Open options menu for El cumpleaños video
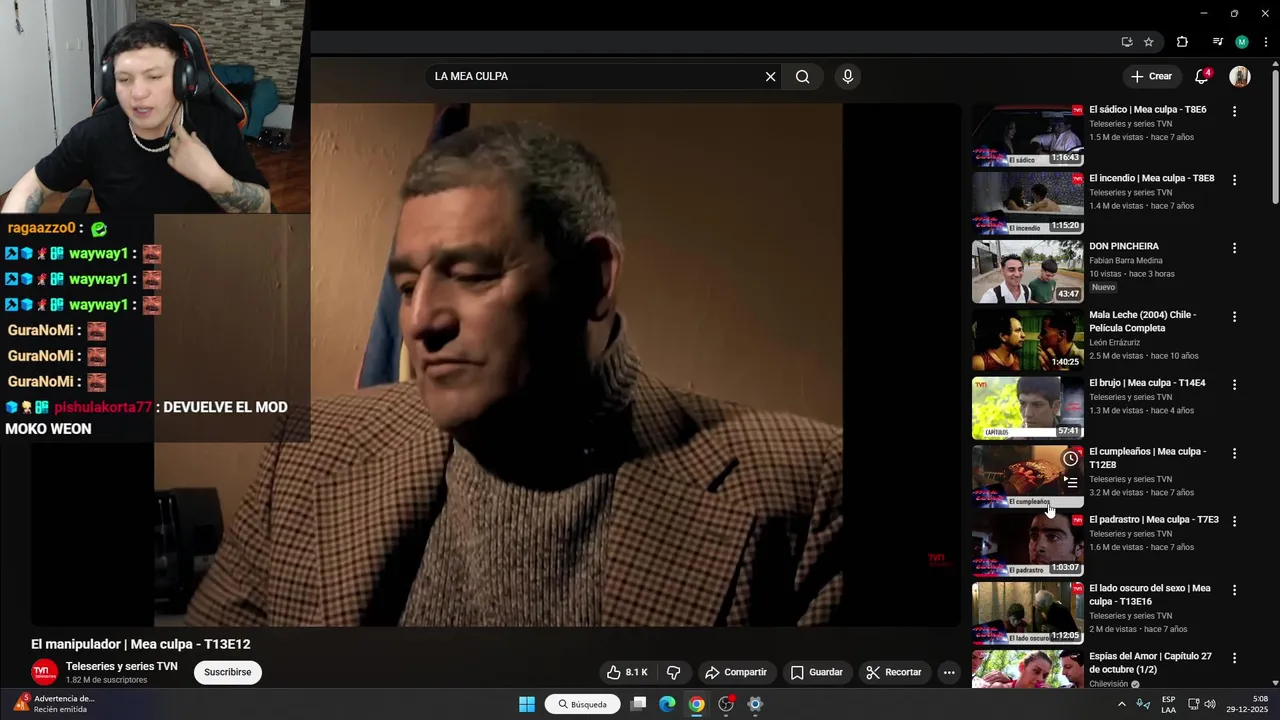 [1234, 453]
